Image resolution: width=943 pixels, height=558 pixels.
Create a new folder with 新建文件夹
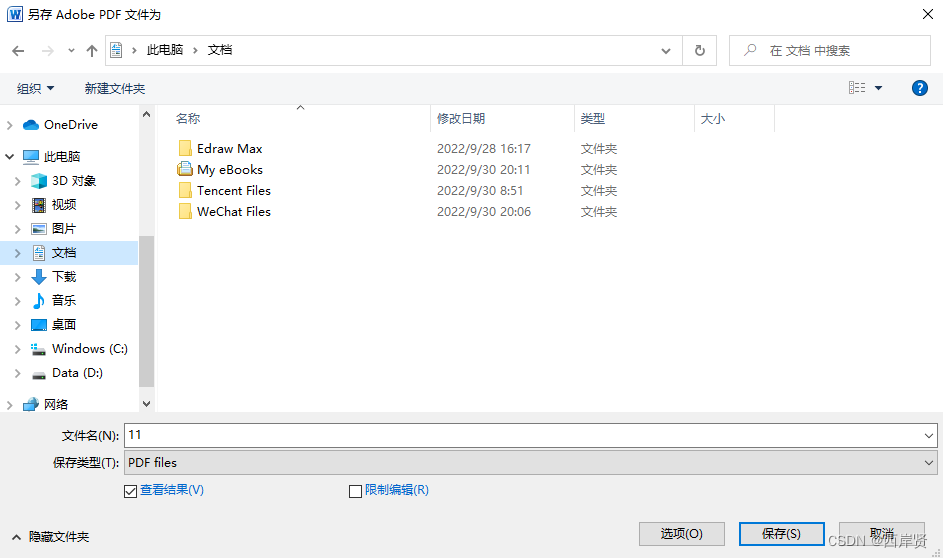tap(115, 88)
